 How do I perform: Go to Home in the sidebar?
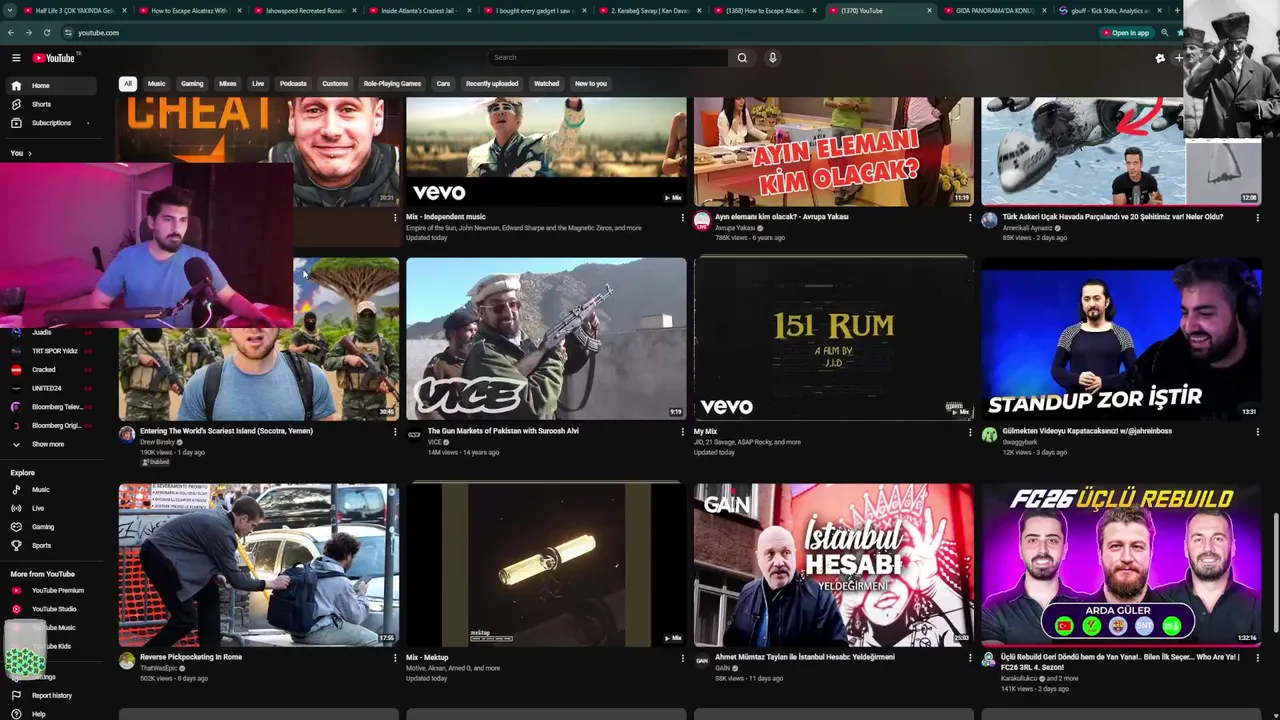point(50,85)
